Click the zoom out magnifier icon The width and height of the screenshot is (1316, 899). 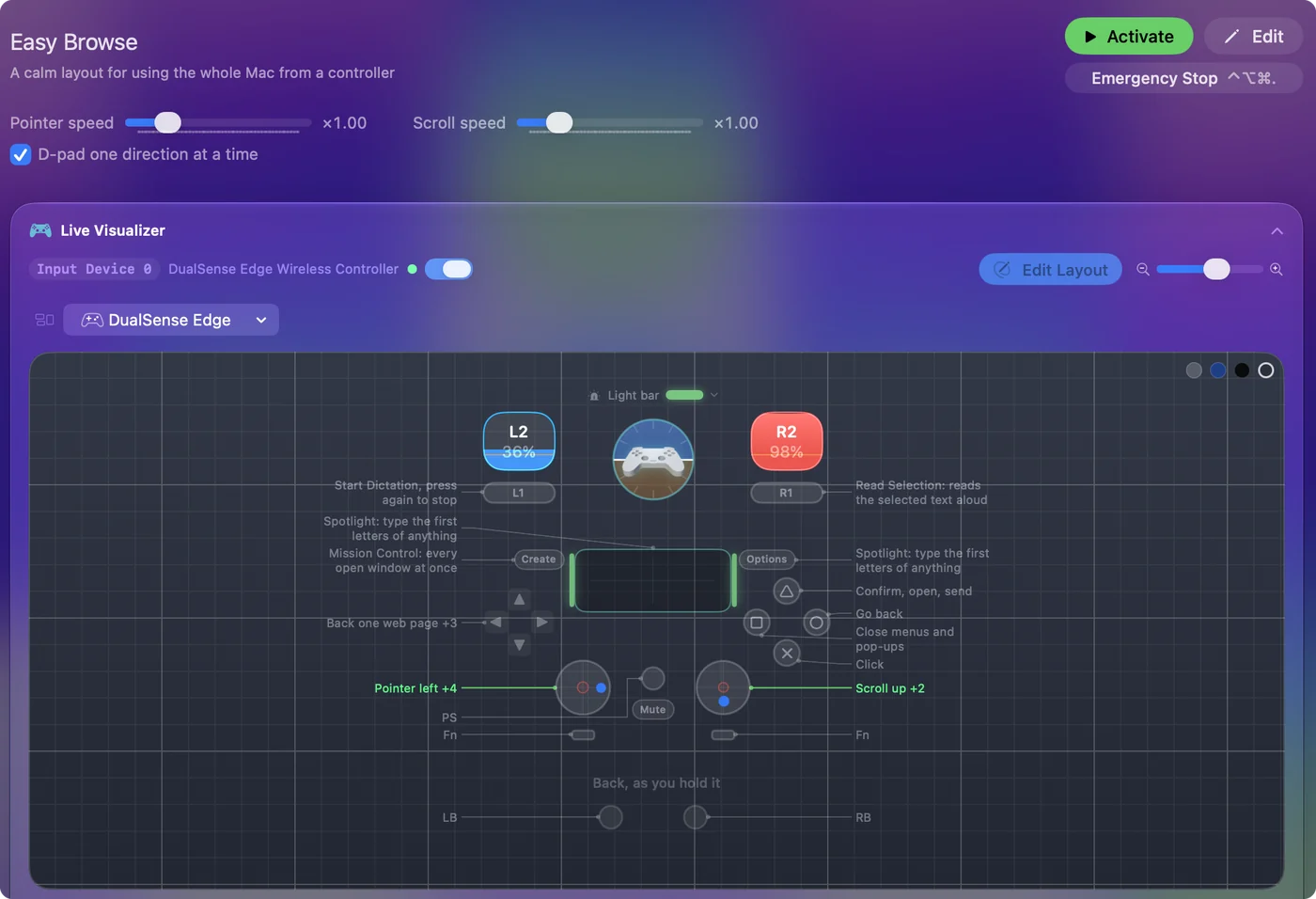(x=1143, y=269)
